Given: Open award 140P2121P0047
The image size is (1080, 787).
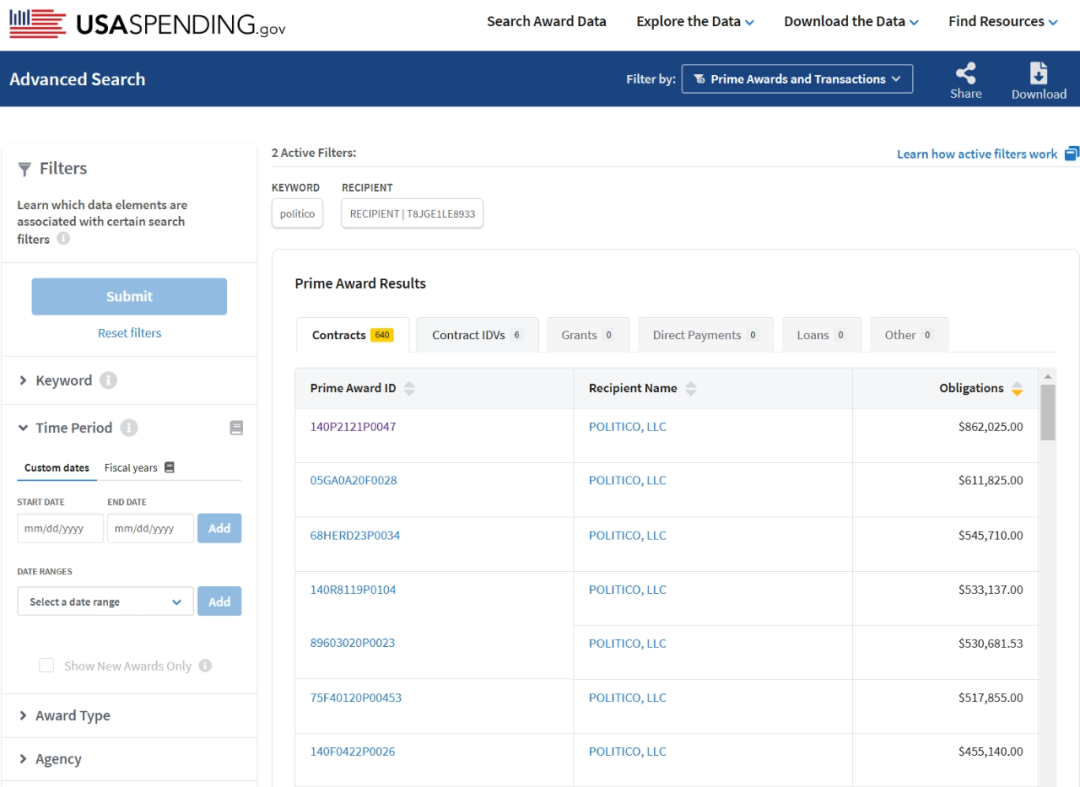Looking at the screenshot, I should 353,426.
